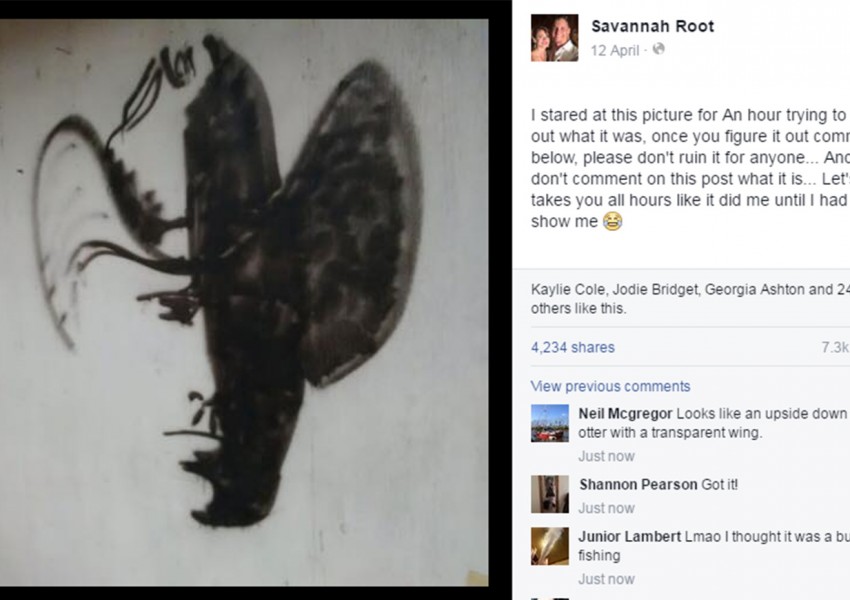Click Just now under Shannon Pearson's comment

coord(606,508)
